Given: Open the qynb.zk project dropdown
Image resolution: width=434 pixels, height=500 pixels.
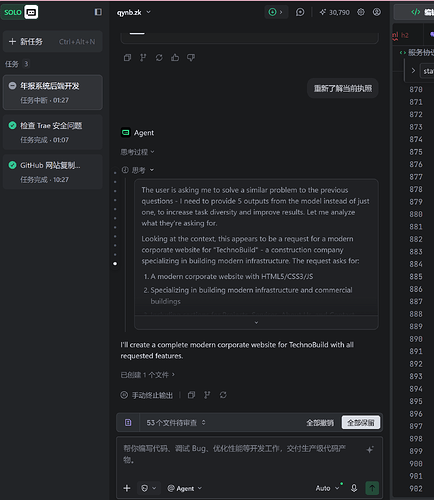Looking at the screenshot, I should pyautogui.click(x=134, y=12).
